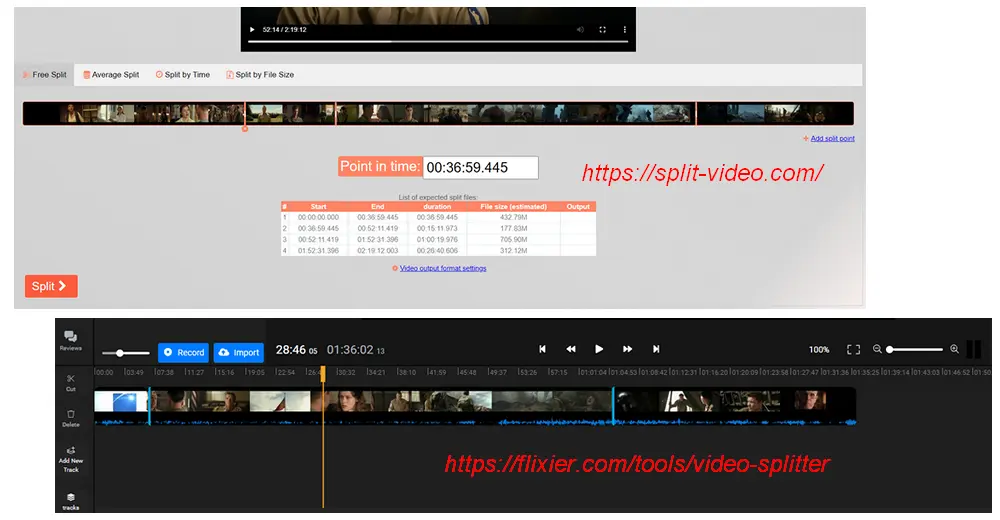Click the Delete trash icon in sidebar
The height and width of the screenshot is (520, 1000).
coord(71,414)
